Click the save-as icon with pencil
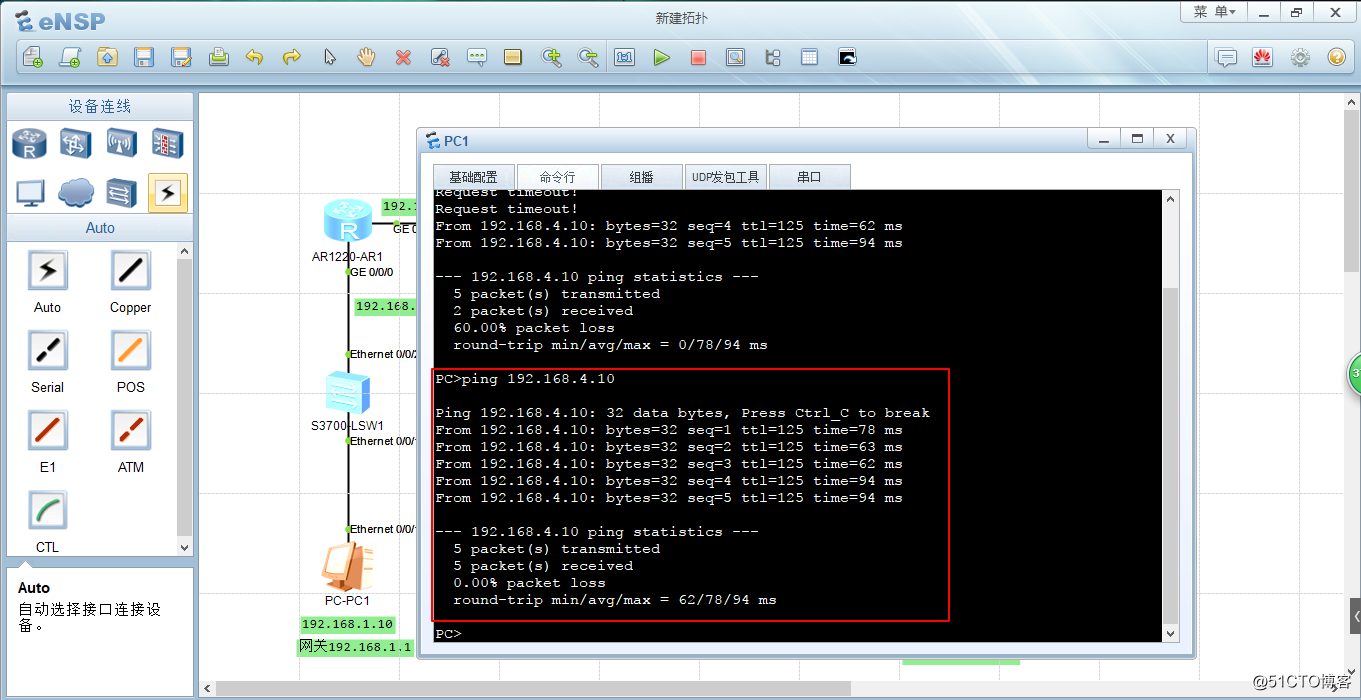1361x700 pixels. 181,57
